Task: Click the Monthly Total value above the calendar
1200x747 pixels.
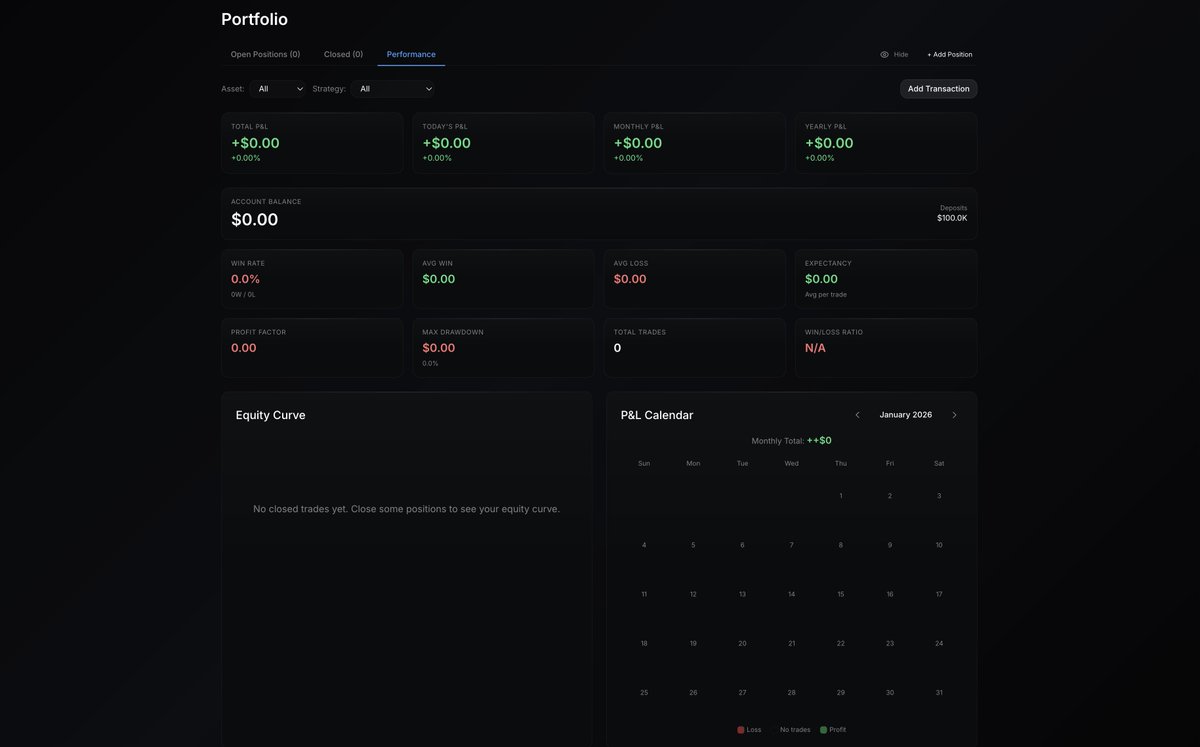Action: 820,440
